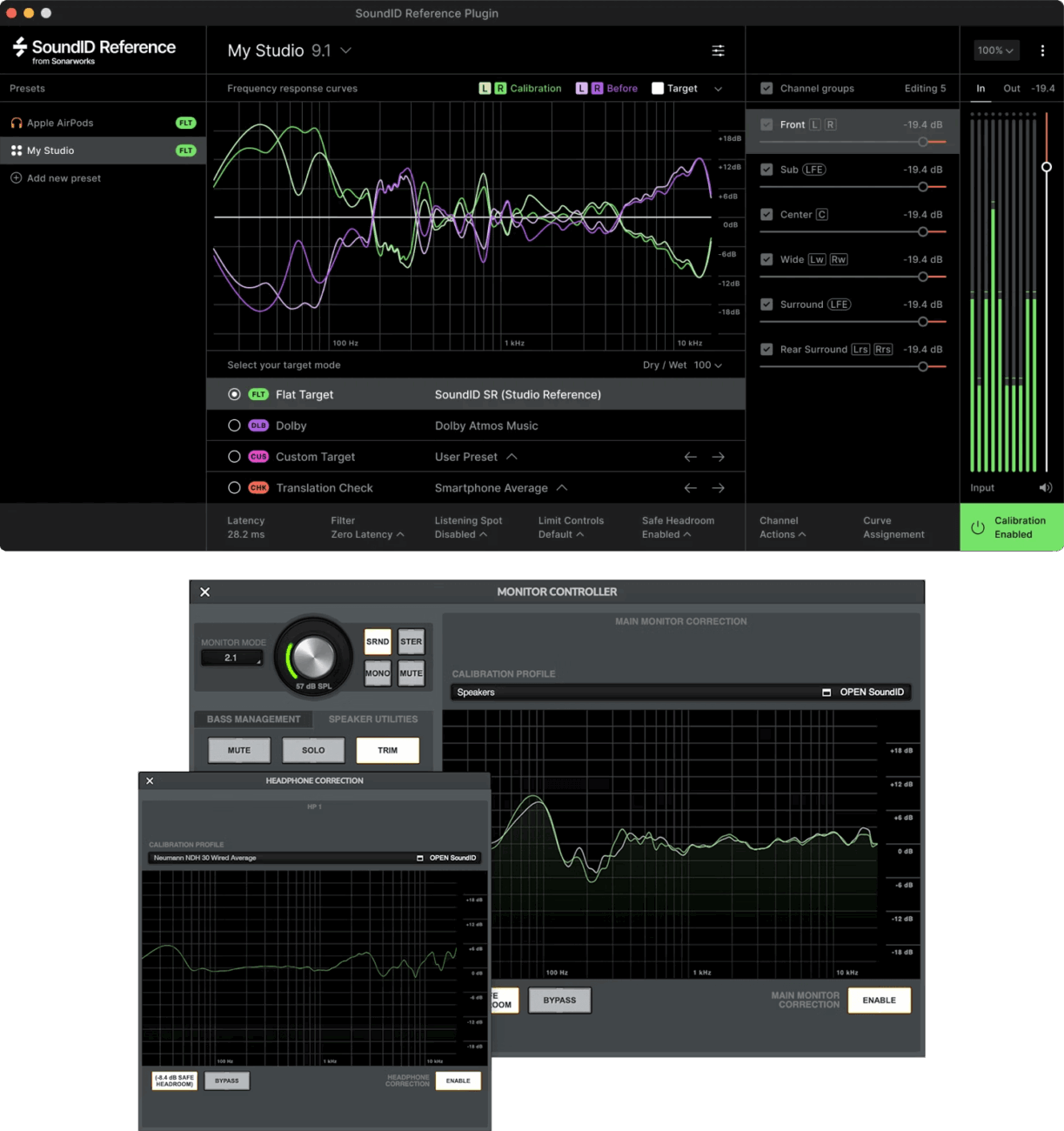The width and height of the screenshot is (1064, 1131).
Task: Close the Headphone Correction window
Action: tap(150, 780)
